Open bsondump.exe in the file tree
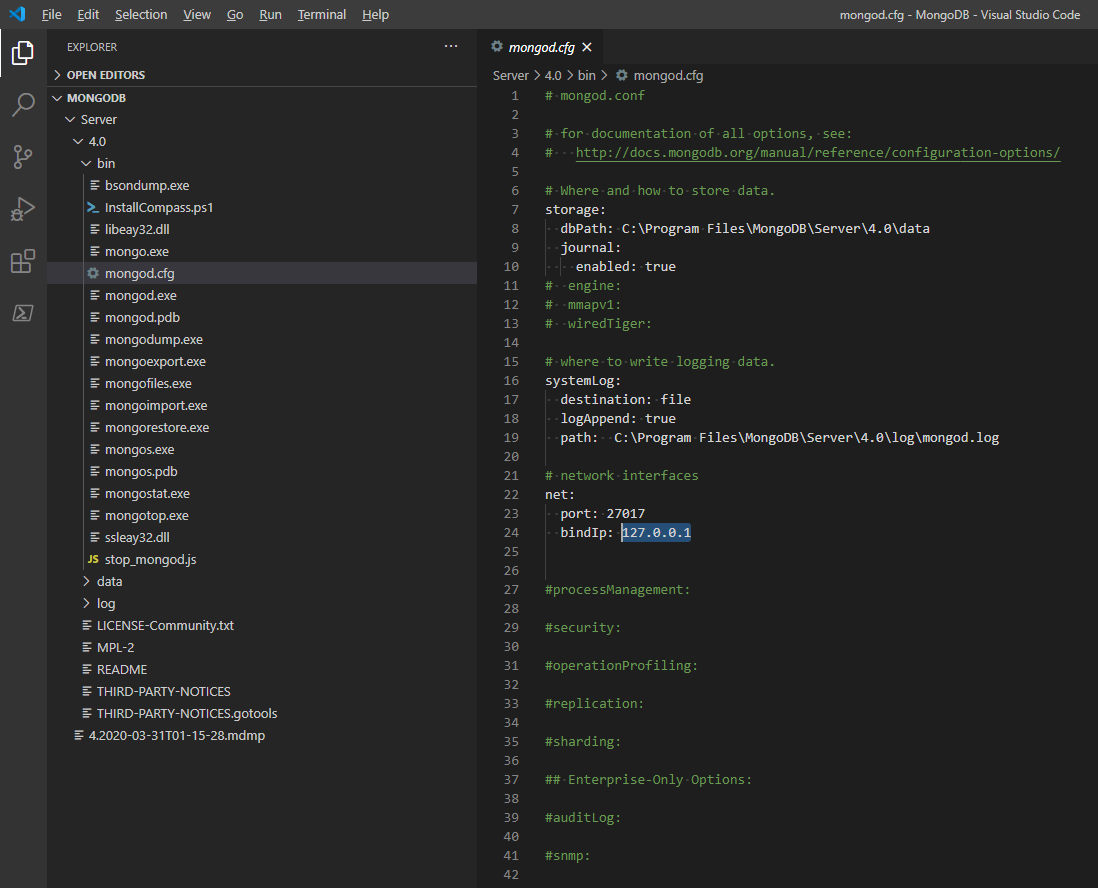The image size is (1098, 888). click(262, 185)
